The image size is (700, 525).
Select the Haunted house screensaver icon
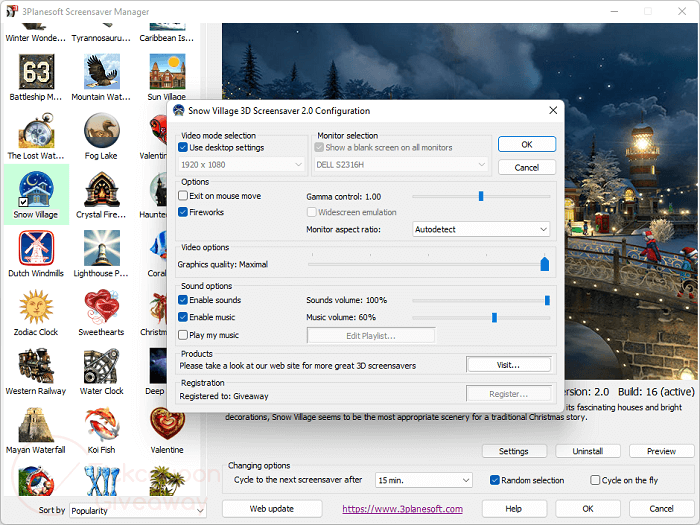click(158, 189)
